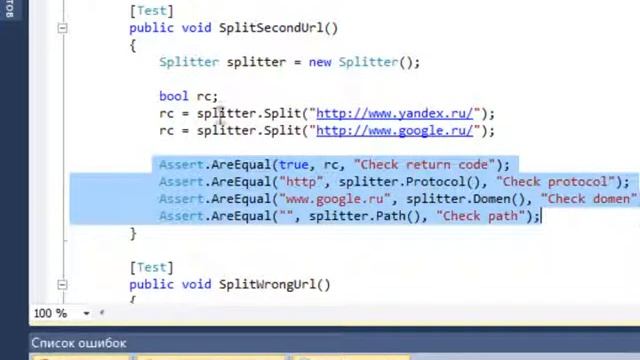The image size is (640, 360).
Task: Click splitter.Protocol() call
Action: click(409, 182)
